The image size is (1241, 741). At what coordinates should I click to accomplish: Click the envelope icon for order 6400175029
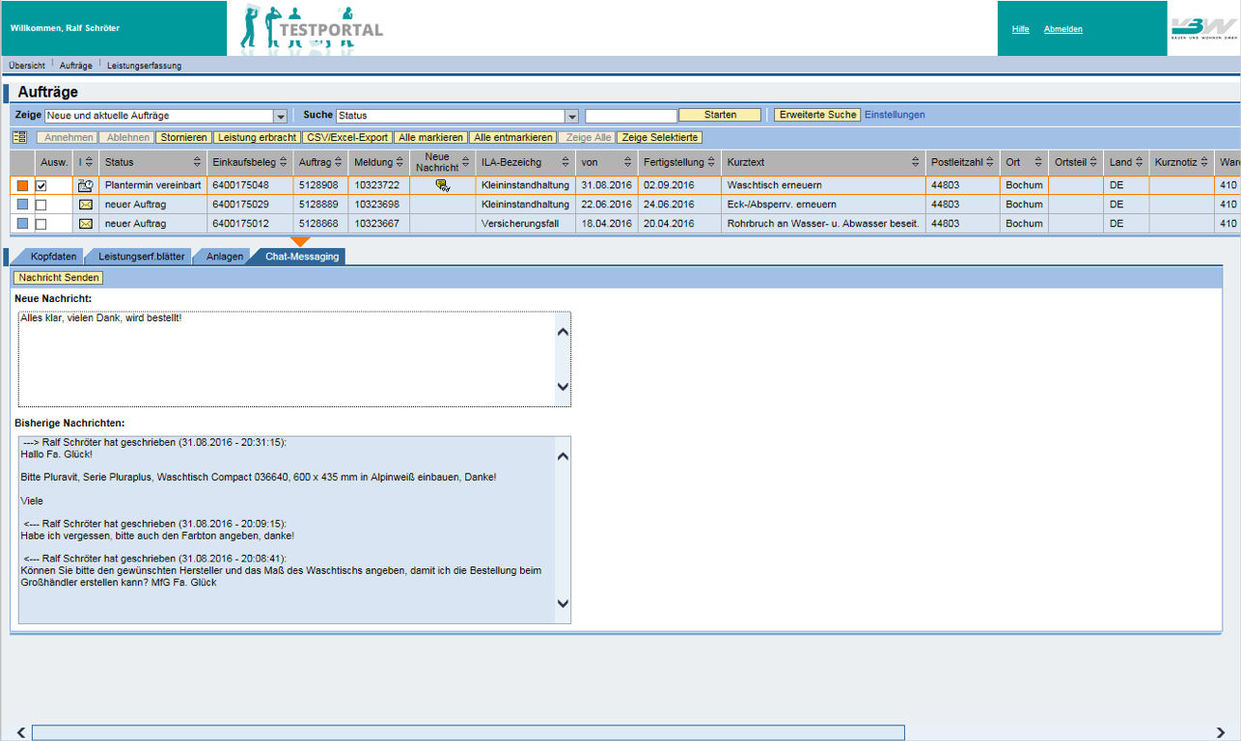click(85, 204)
